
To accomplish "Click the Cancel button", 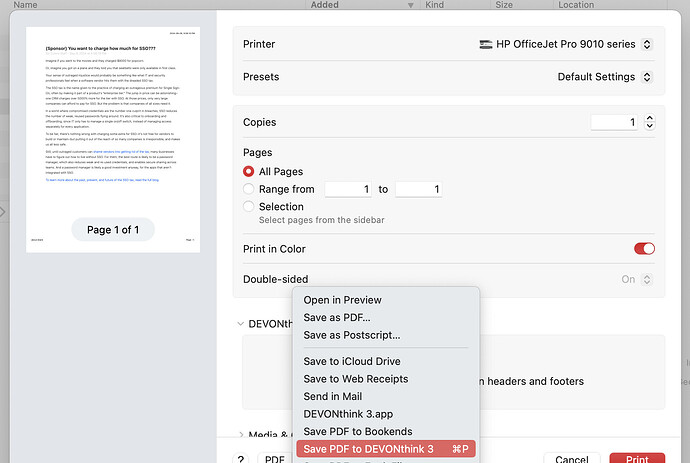I will click(x=571, y=459).
